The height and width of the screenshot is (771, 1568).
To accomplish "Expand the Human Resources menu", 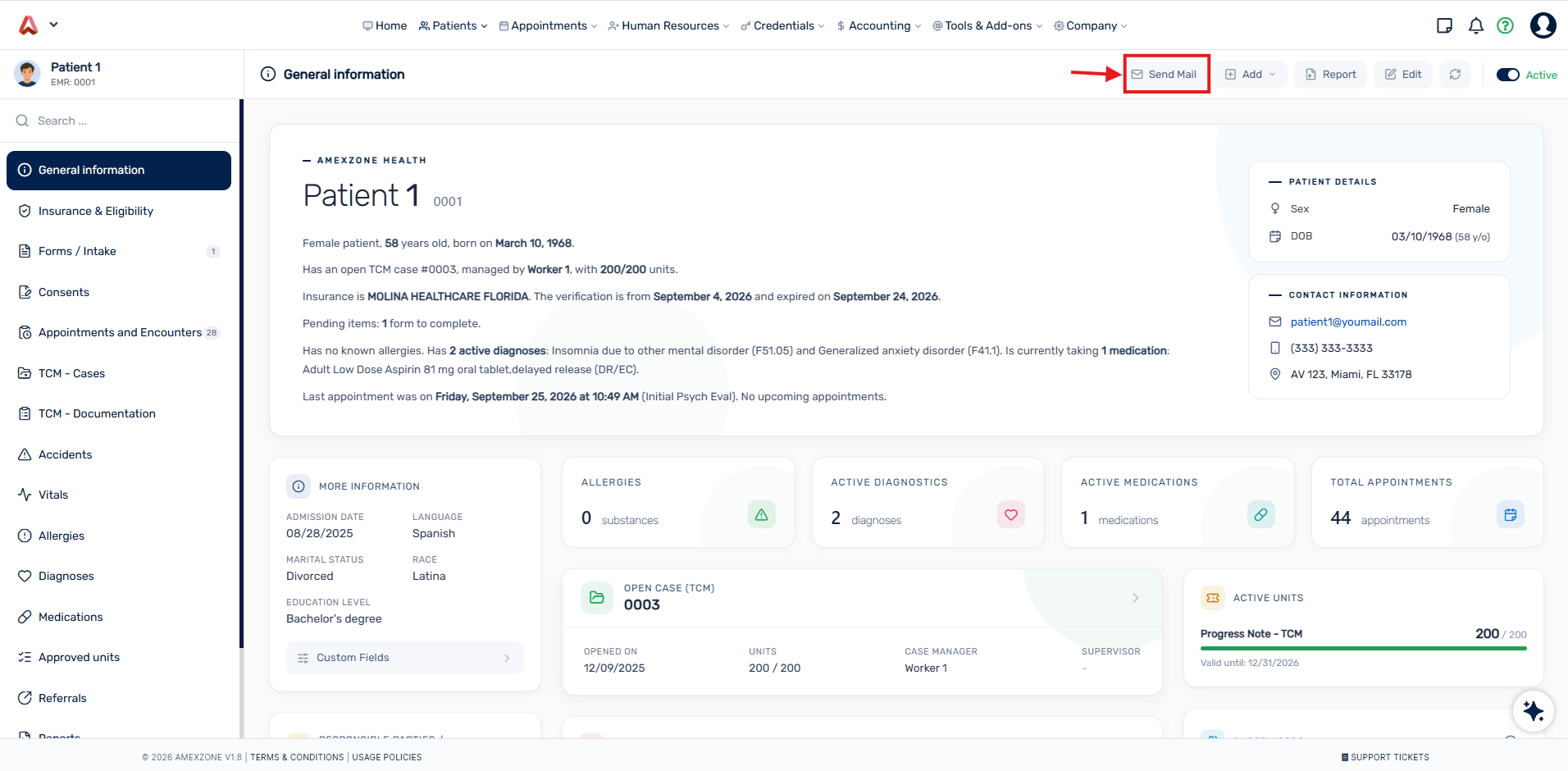I will [668, 25].
